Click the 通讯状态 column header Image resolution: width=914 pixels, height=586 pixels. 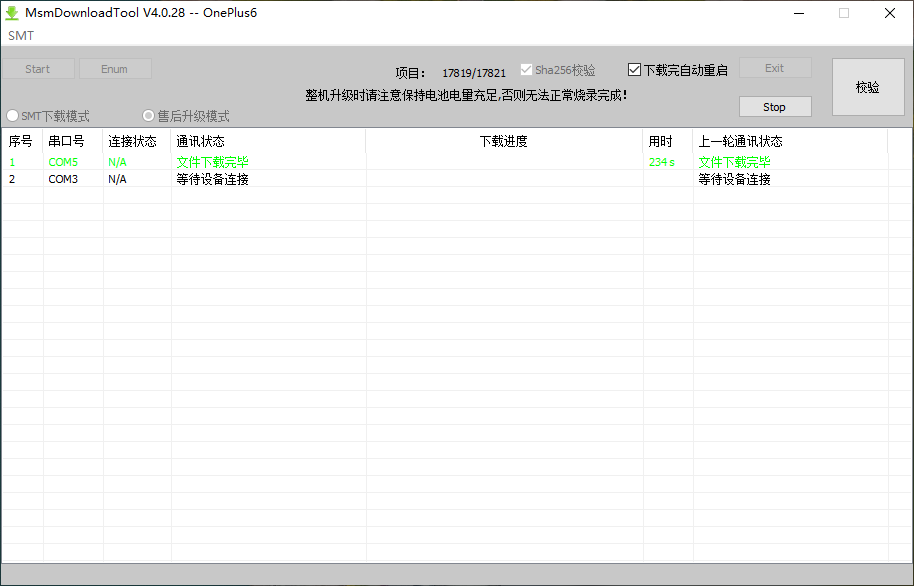pos(268,141)
